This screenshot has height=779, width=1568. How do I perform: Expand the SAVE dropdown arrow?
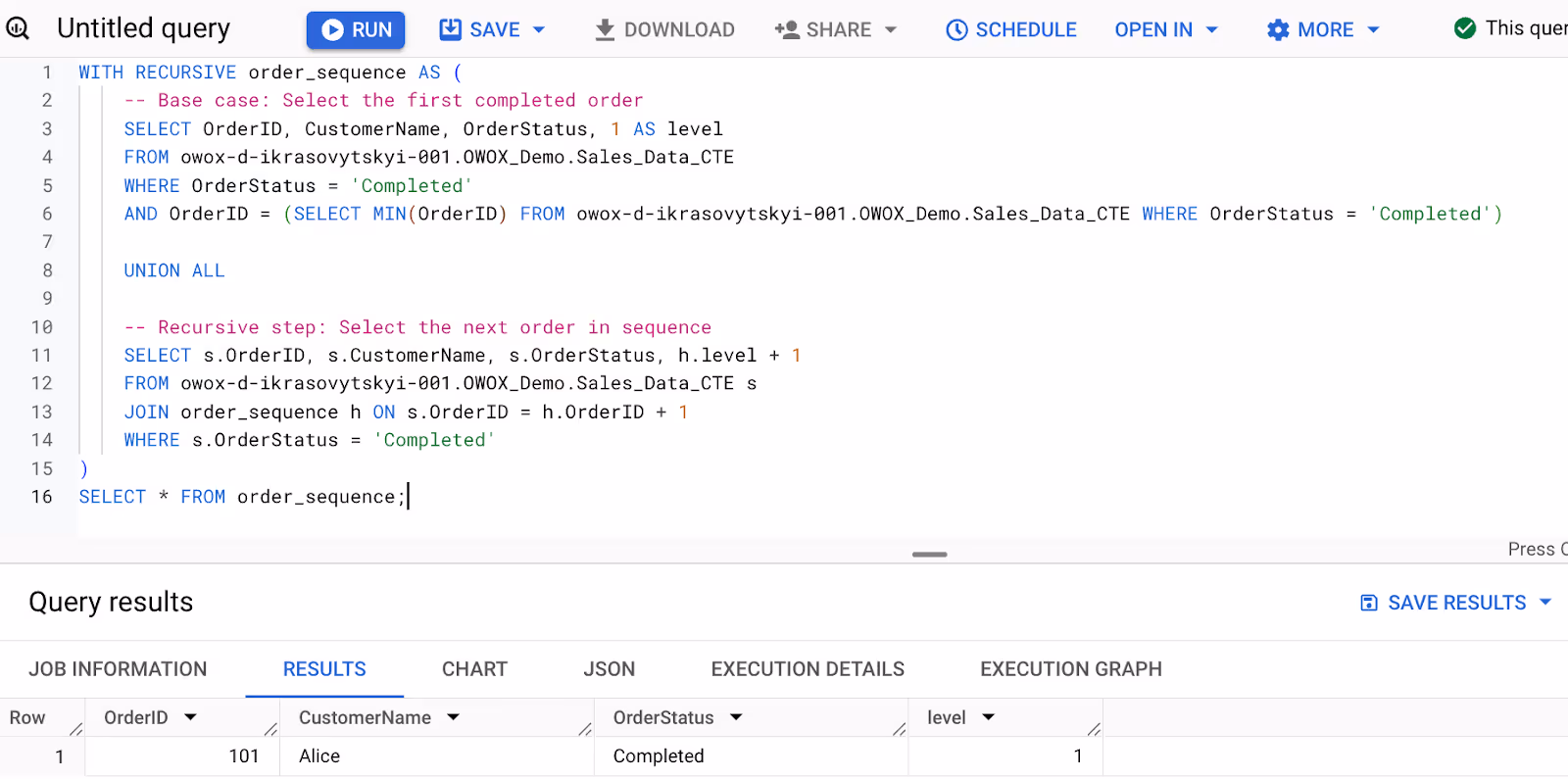point(539,29)
